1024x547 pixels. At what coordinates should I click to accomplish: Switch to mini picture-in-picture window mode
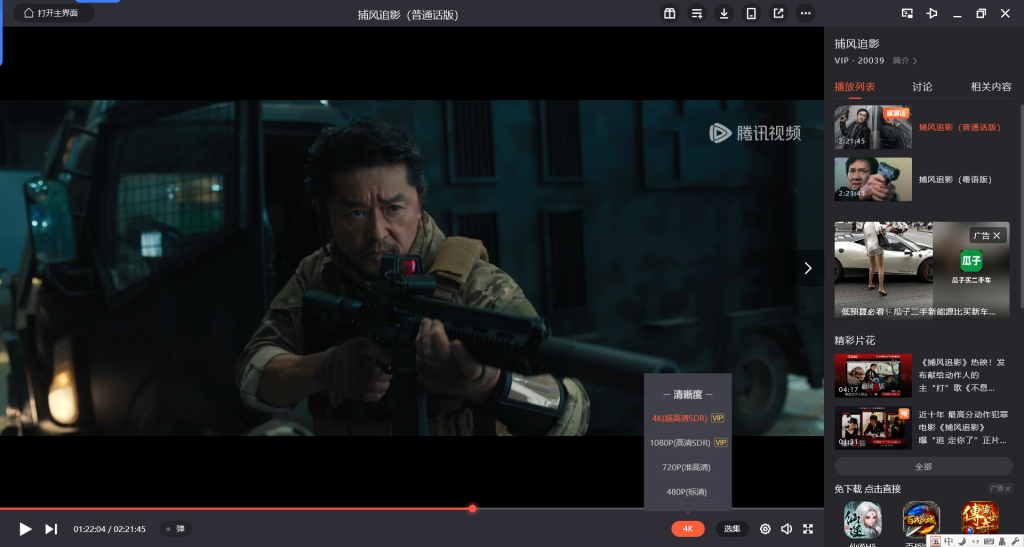tap(907, 13)
